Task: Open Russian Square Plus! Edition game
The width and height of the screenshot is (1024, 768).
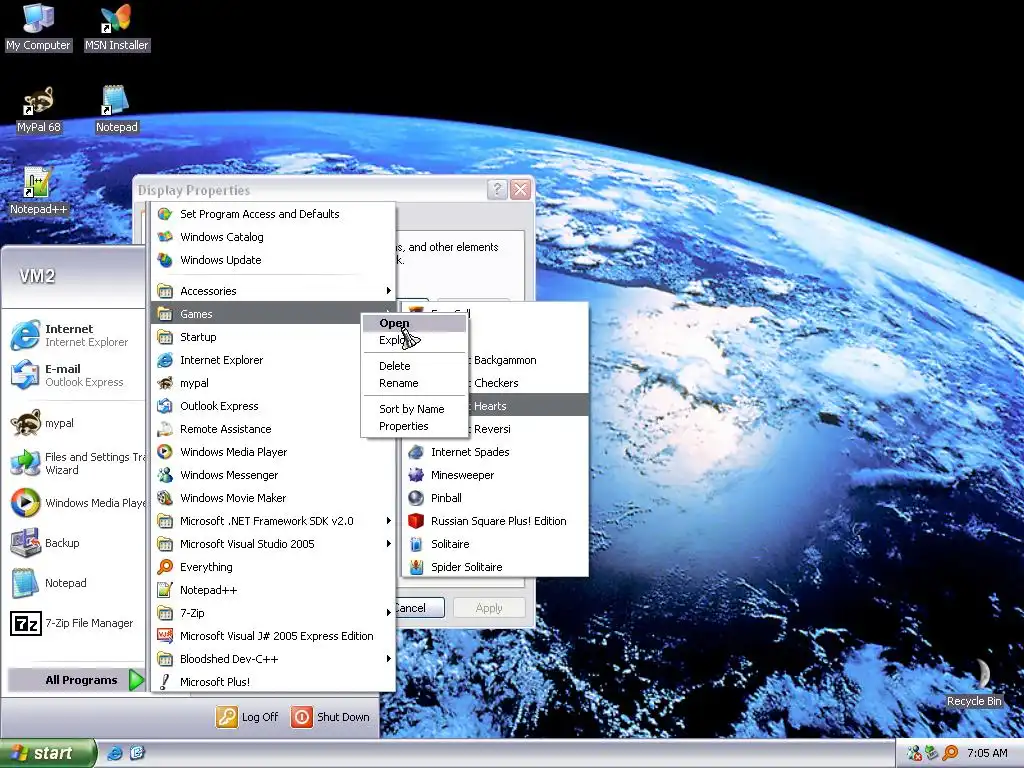Action: pos(495,521)
